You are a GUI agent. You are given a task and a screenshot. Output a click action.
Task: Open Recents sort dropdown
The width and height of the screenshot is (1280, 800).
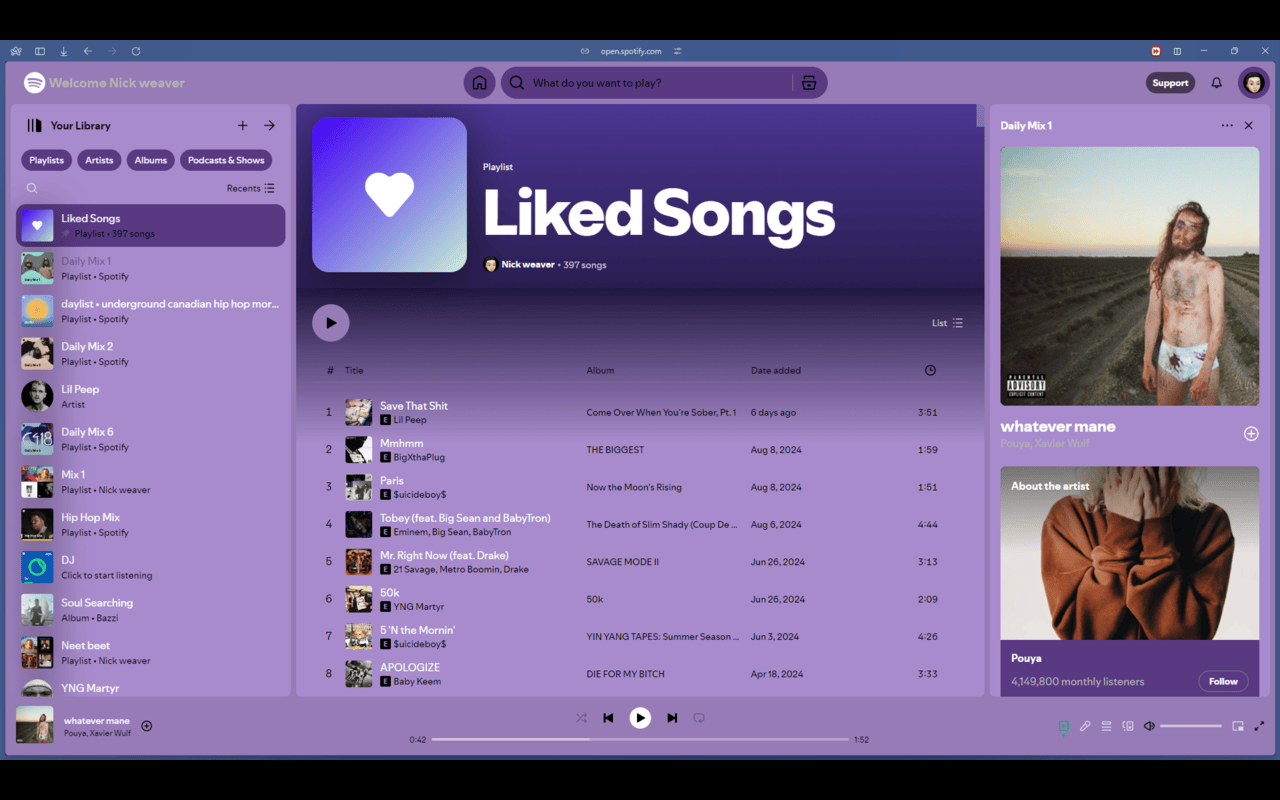coord(250,188)
